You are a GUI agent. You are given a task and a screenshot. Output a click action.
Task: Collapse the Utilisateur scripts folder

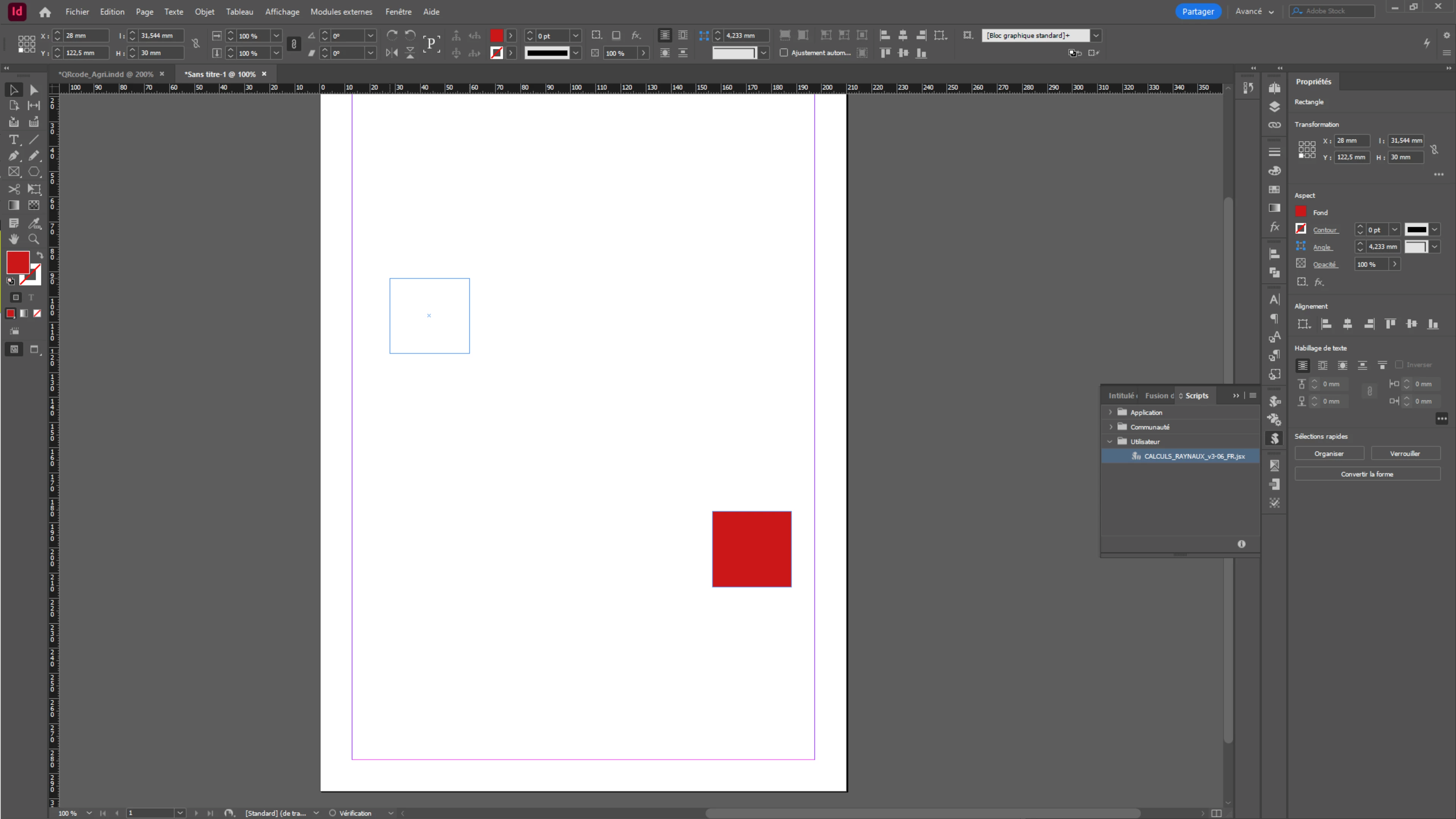coord(1110,441)
